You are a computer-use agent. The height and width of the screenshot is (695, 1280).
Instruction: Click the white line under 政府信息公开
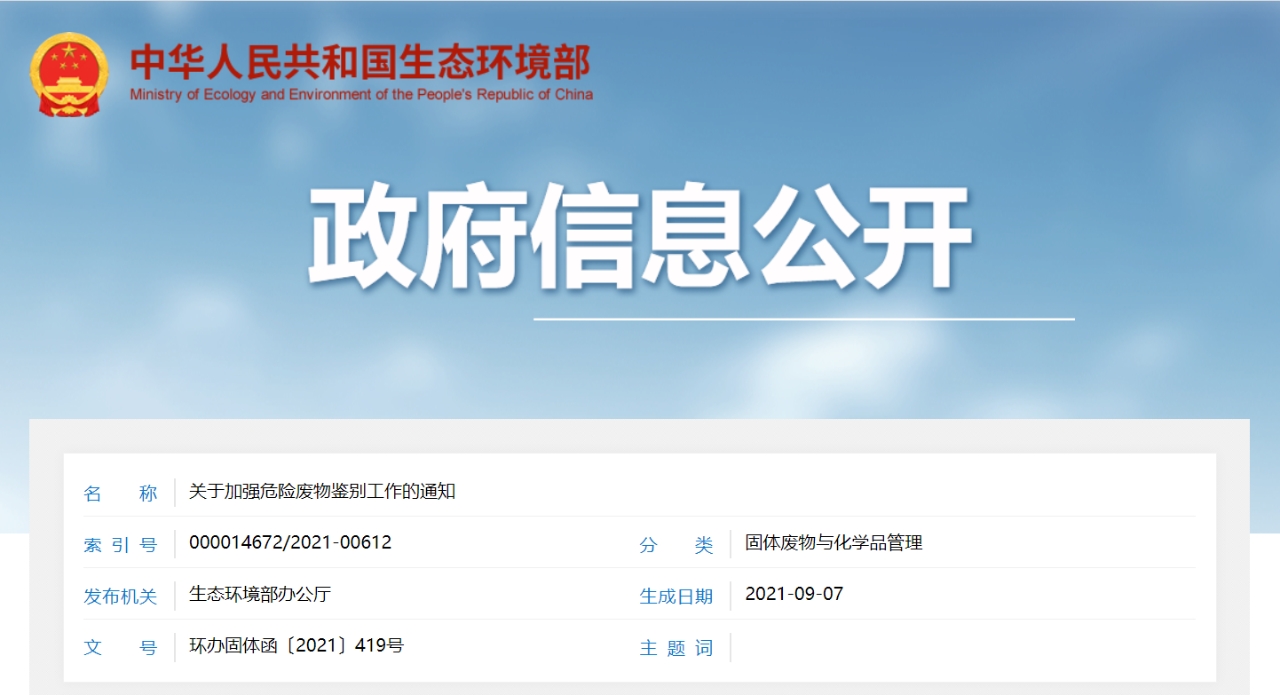click(x=804, y=319)
